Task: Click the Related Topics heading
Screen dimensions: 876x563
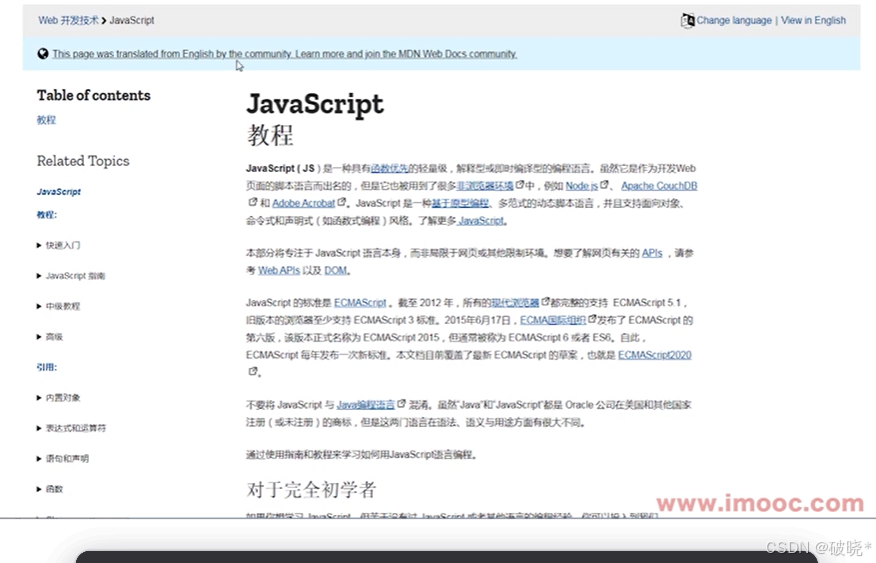Action: point(83,161)
